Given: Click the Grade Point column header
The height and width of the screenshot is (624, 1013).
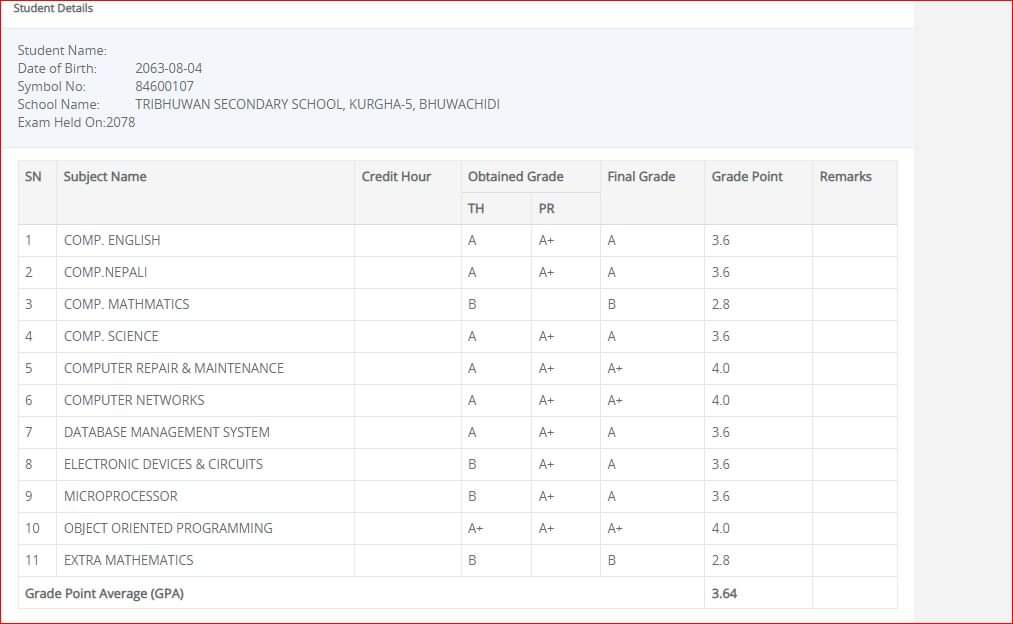Looking at the screenshot, I should (747, 177).
